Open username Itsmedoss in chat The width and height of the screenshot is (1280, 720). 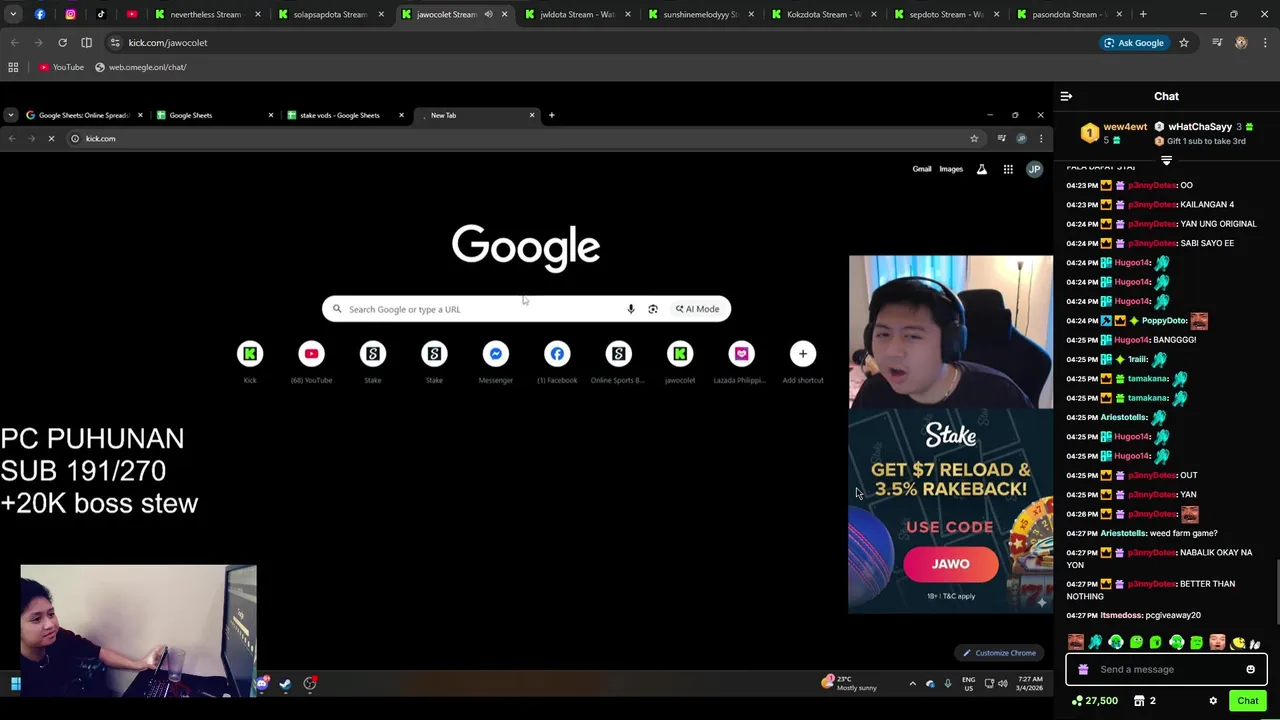click(1121, 615)
